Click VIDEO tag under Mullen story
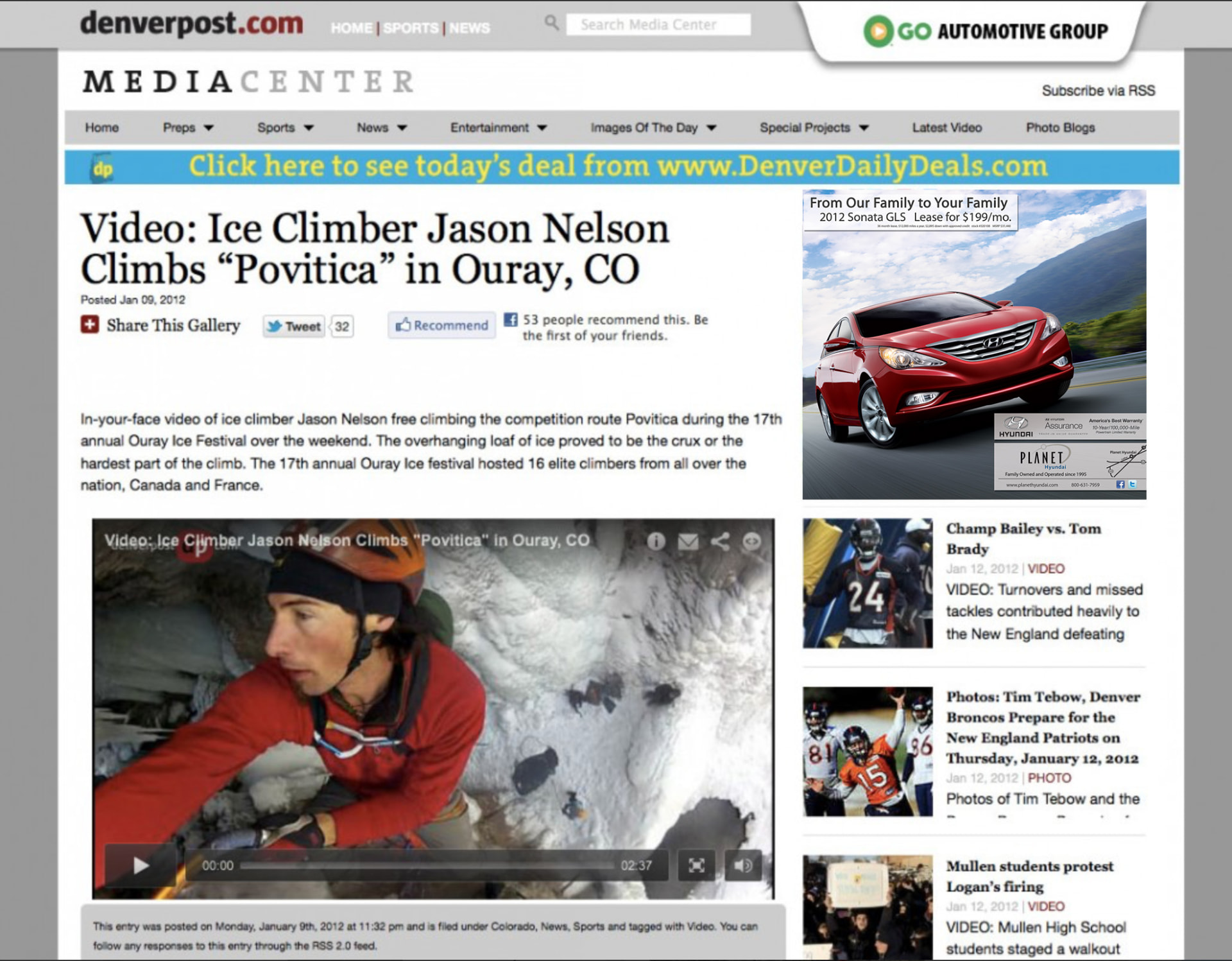Viewport: 1232px width, 961px height. point(1046,906)
